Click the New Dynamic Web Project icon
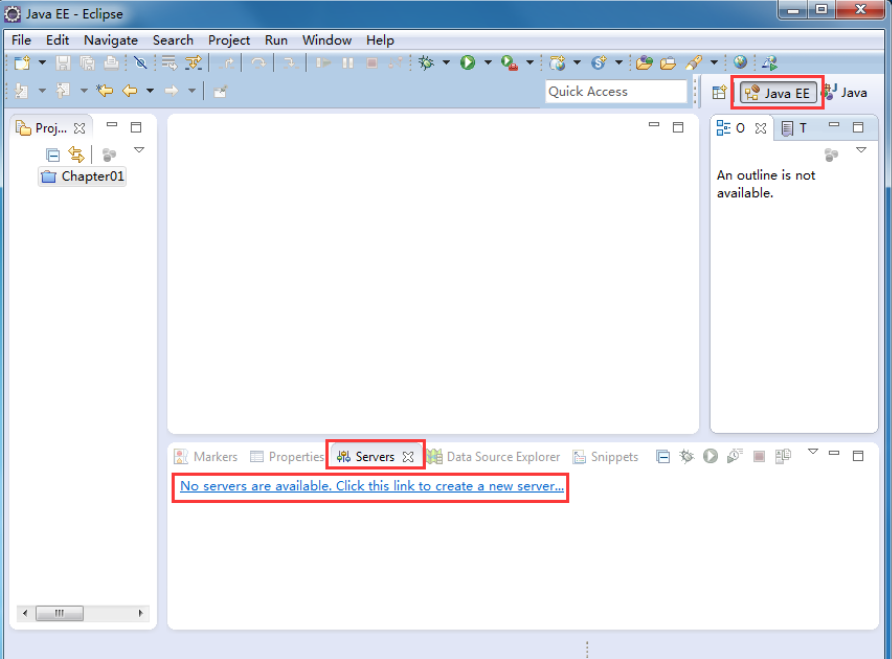 click(557, 63)
